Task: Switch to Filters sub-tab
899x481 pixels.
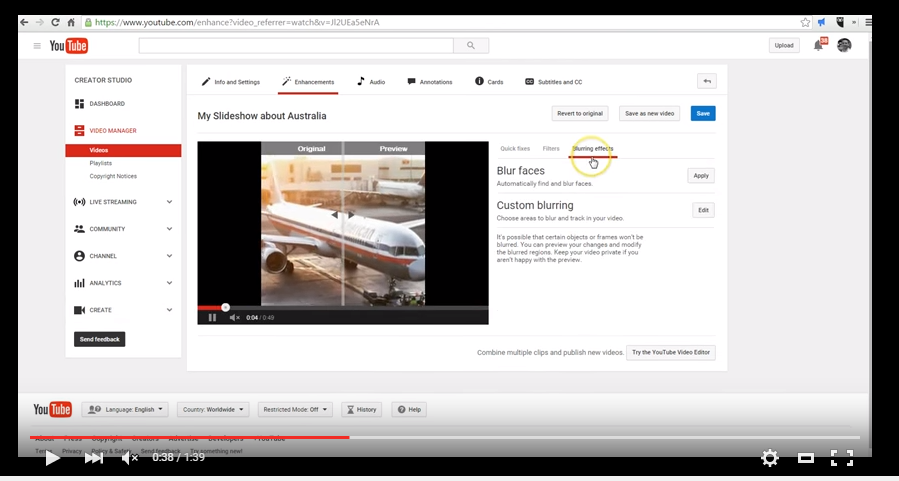Action: 551,148
